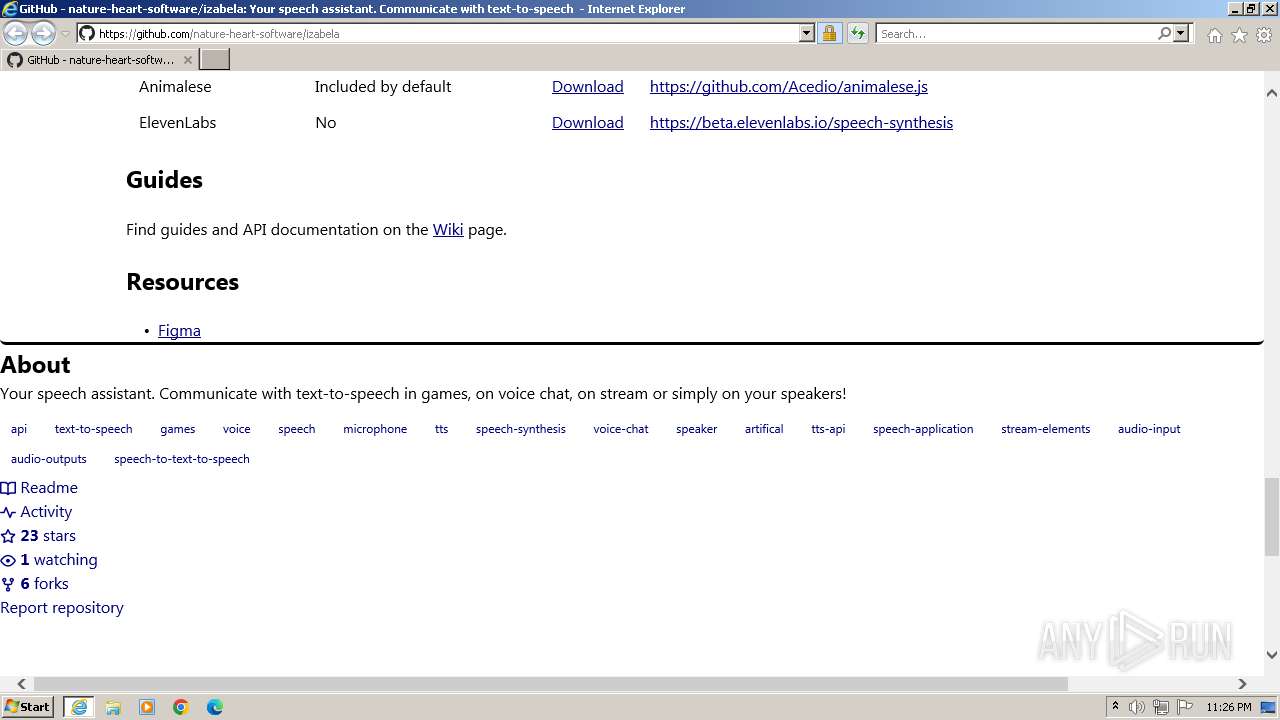The width and height of the screenshot is (1280, 720).
Task: Open the Acedio animalese.js GitHub link
Action: 789,87
